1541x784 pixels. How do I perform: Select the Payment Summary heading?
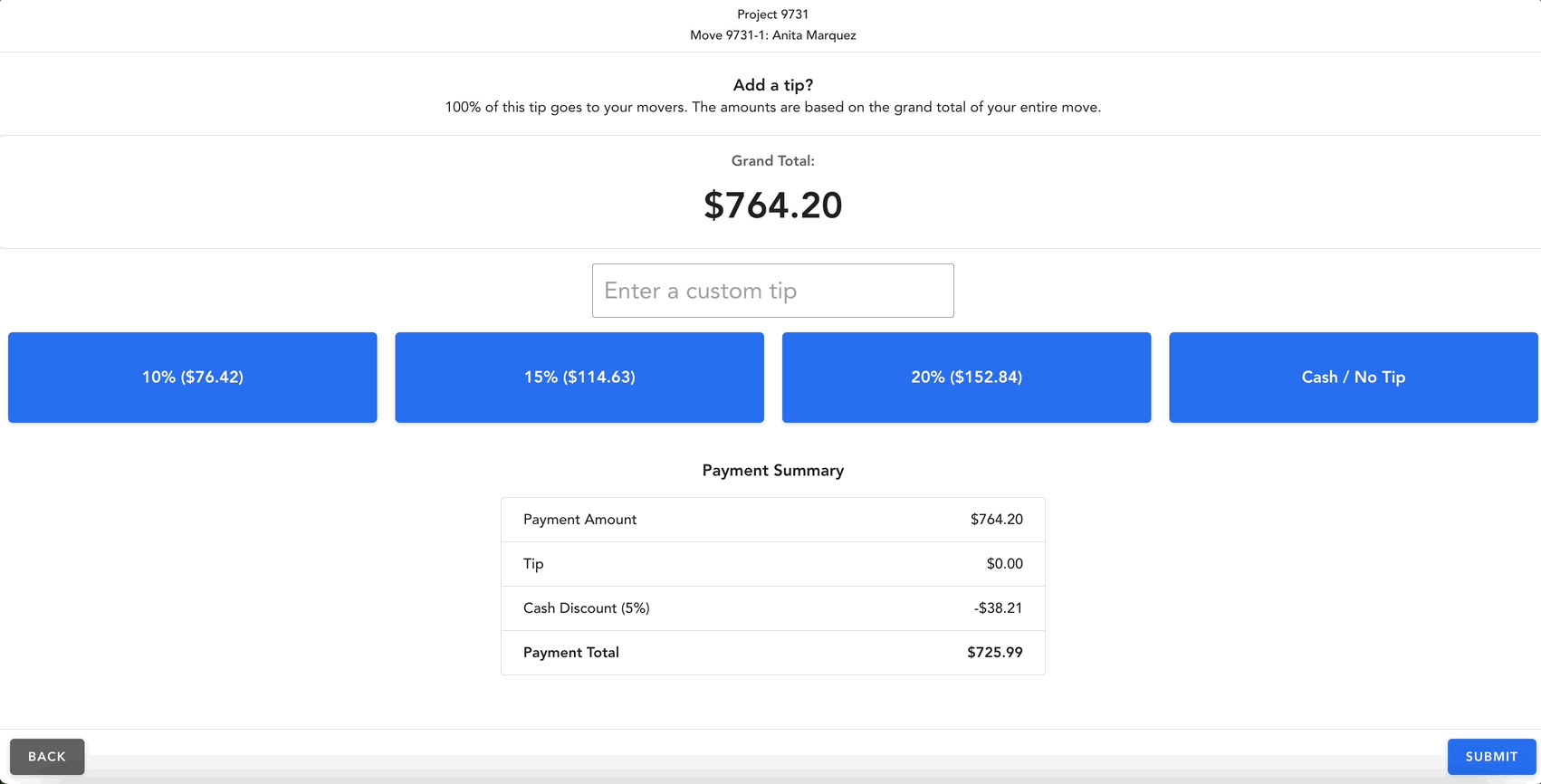click(772, 470)
